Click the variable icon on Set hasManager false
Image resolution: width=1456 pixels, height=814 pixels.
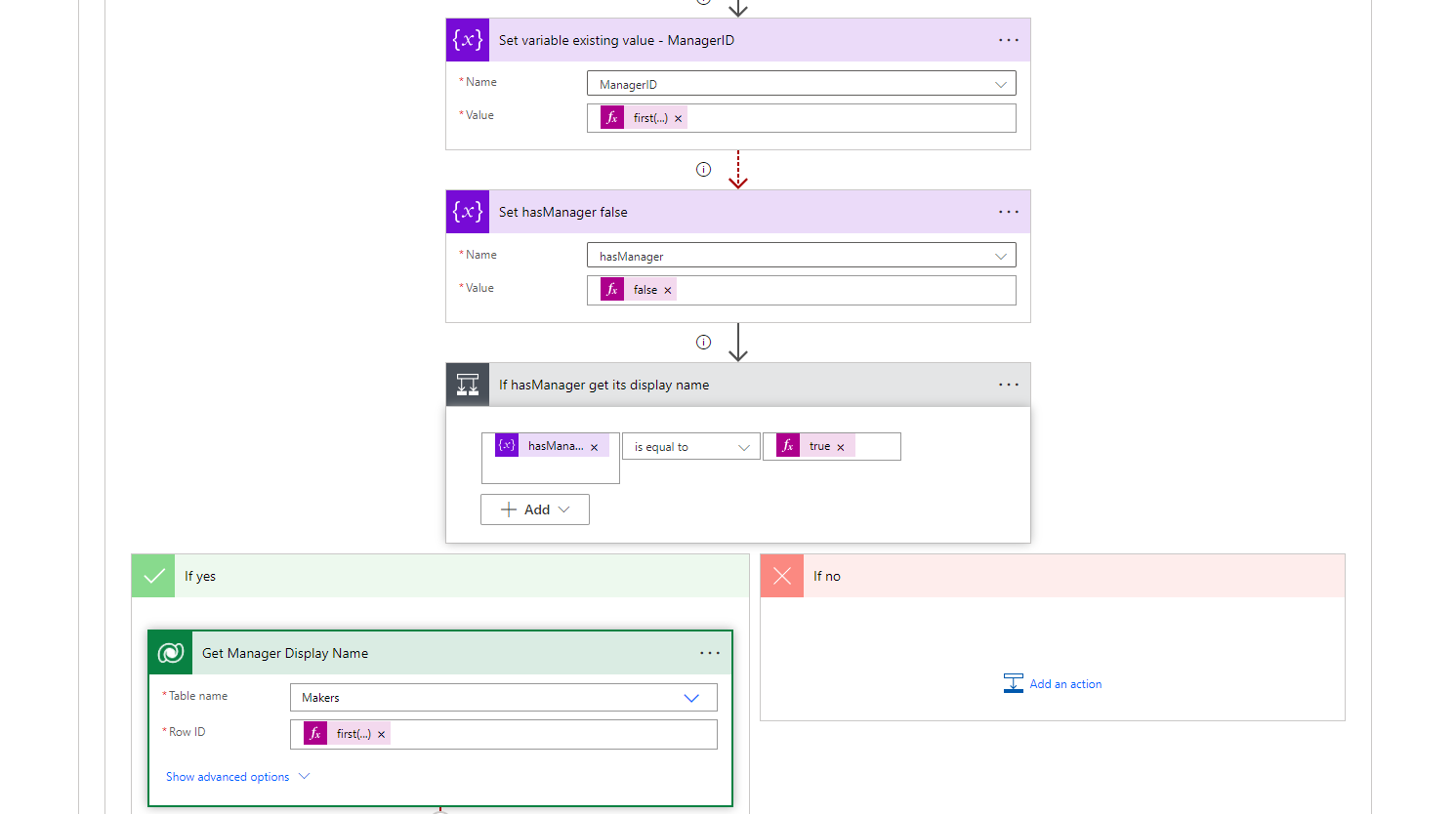(x=467, y=211)
